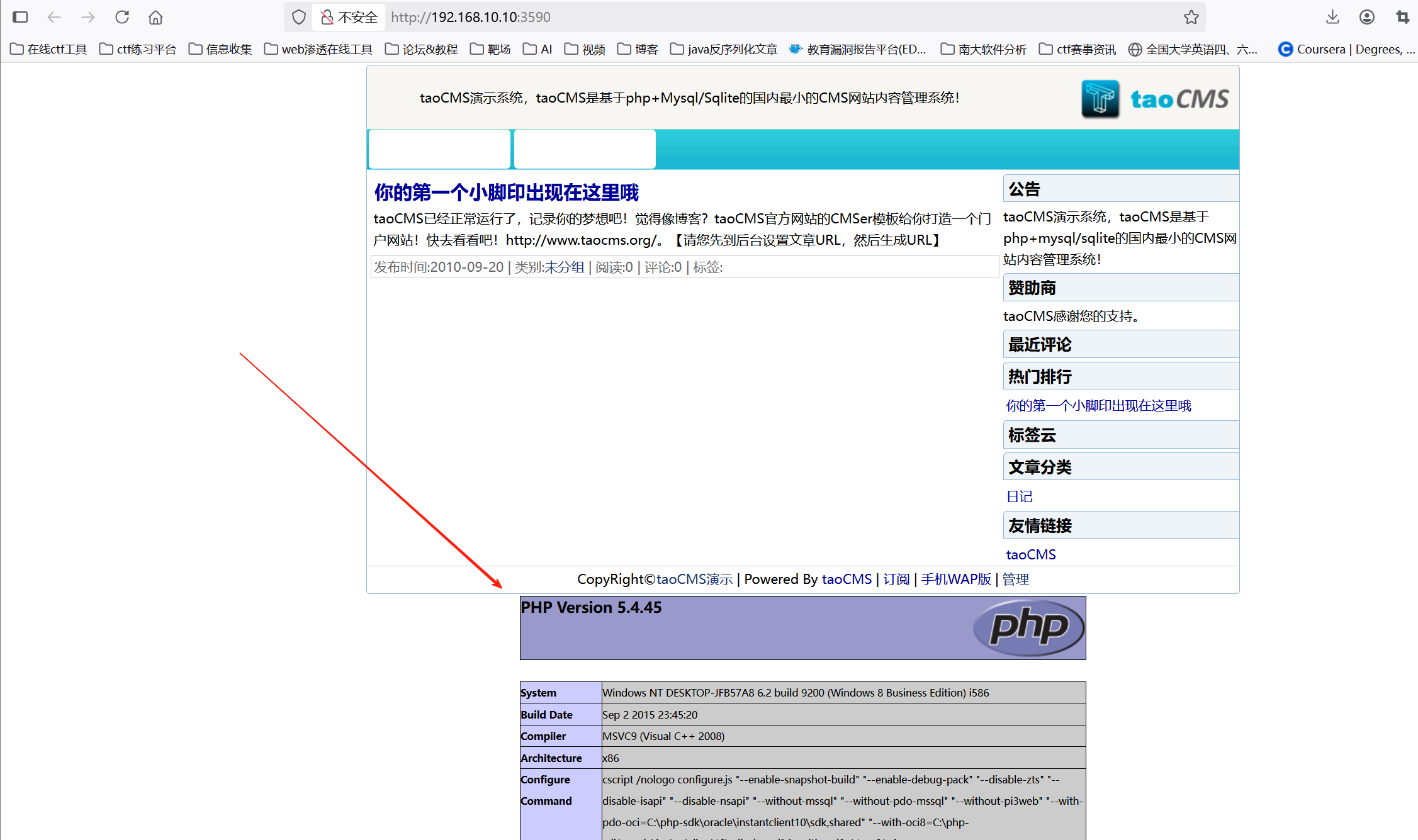The width and height of the screenshot is (1418, 840).
Task: Click the 手机WAP版 footer link
Action: click(x=955, y=579)
